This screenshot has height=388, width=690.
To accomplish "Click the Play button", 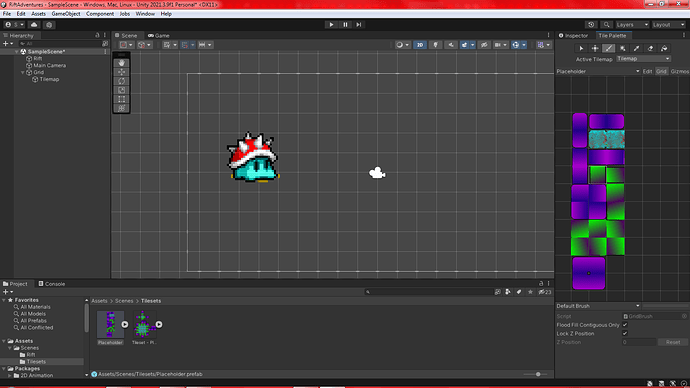I will [331, 25].
